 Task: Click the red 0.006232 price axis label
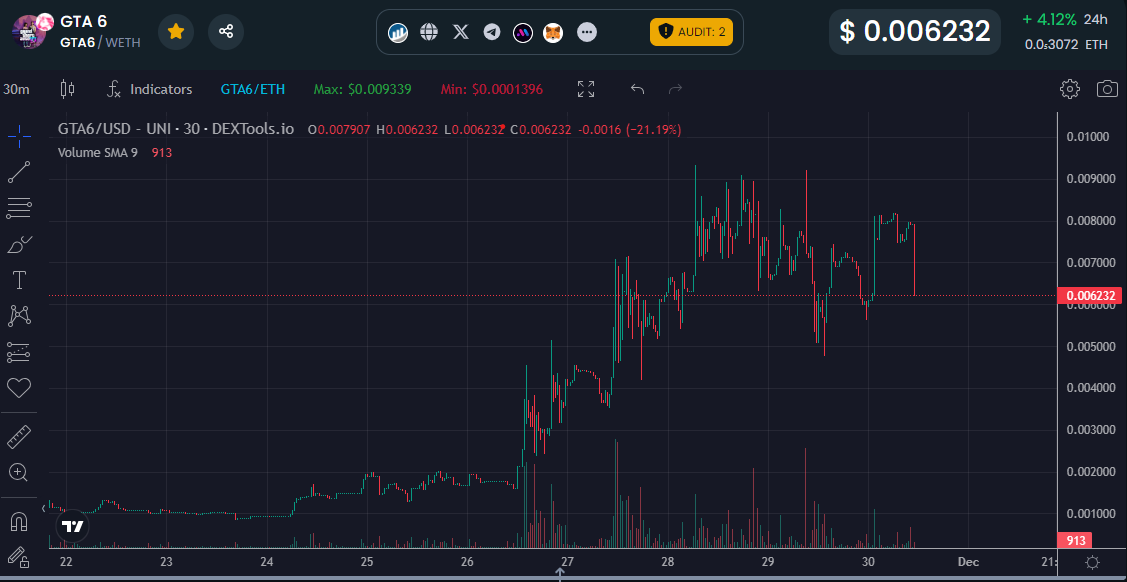coord(1091,295)
